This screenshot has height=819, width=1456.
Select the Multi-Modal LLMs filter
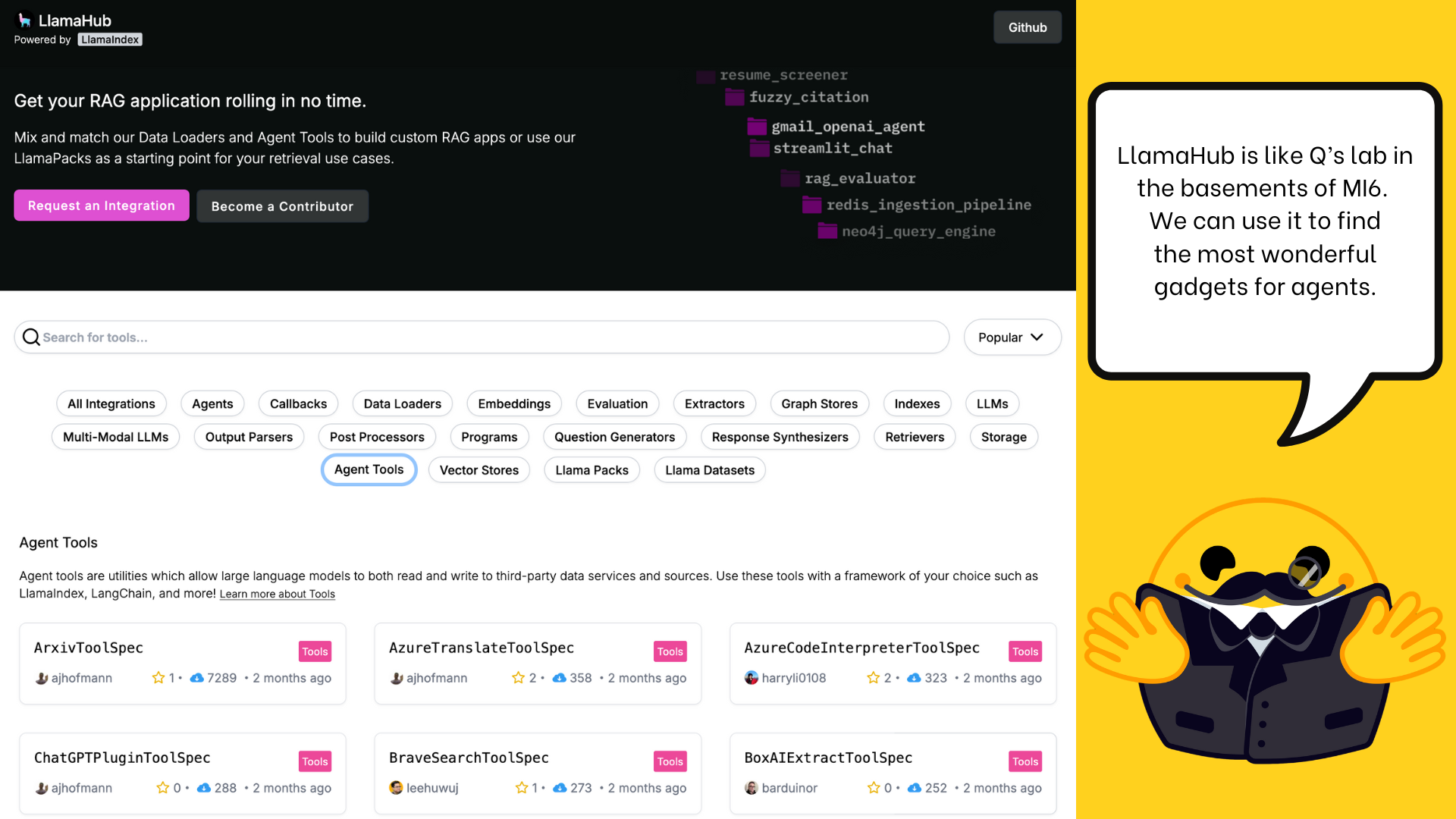click(x=116, y=437)
